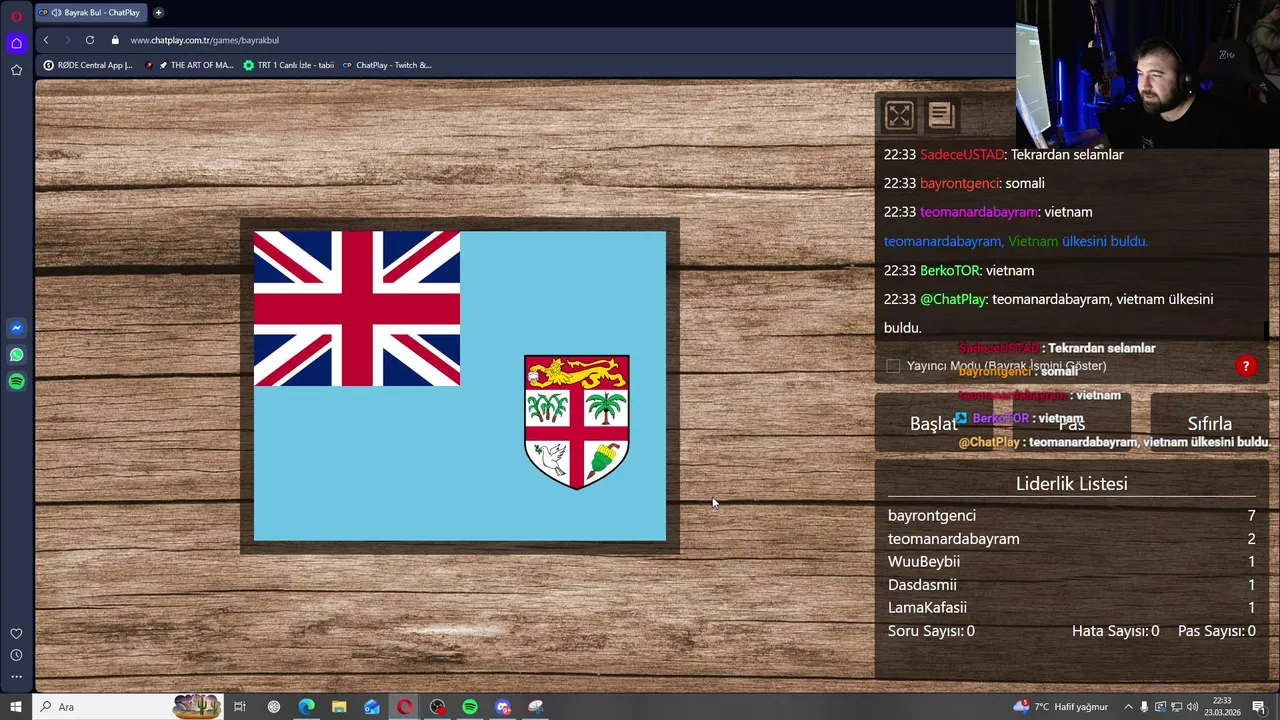Open the heart favorites icon in sidebar
The image size is (1280, 720).
point(16,633)
